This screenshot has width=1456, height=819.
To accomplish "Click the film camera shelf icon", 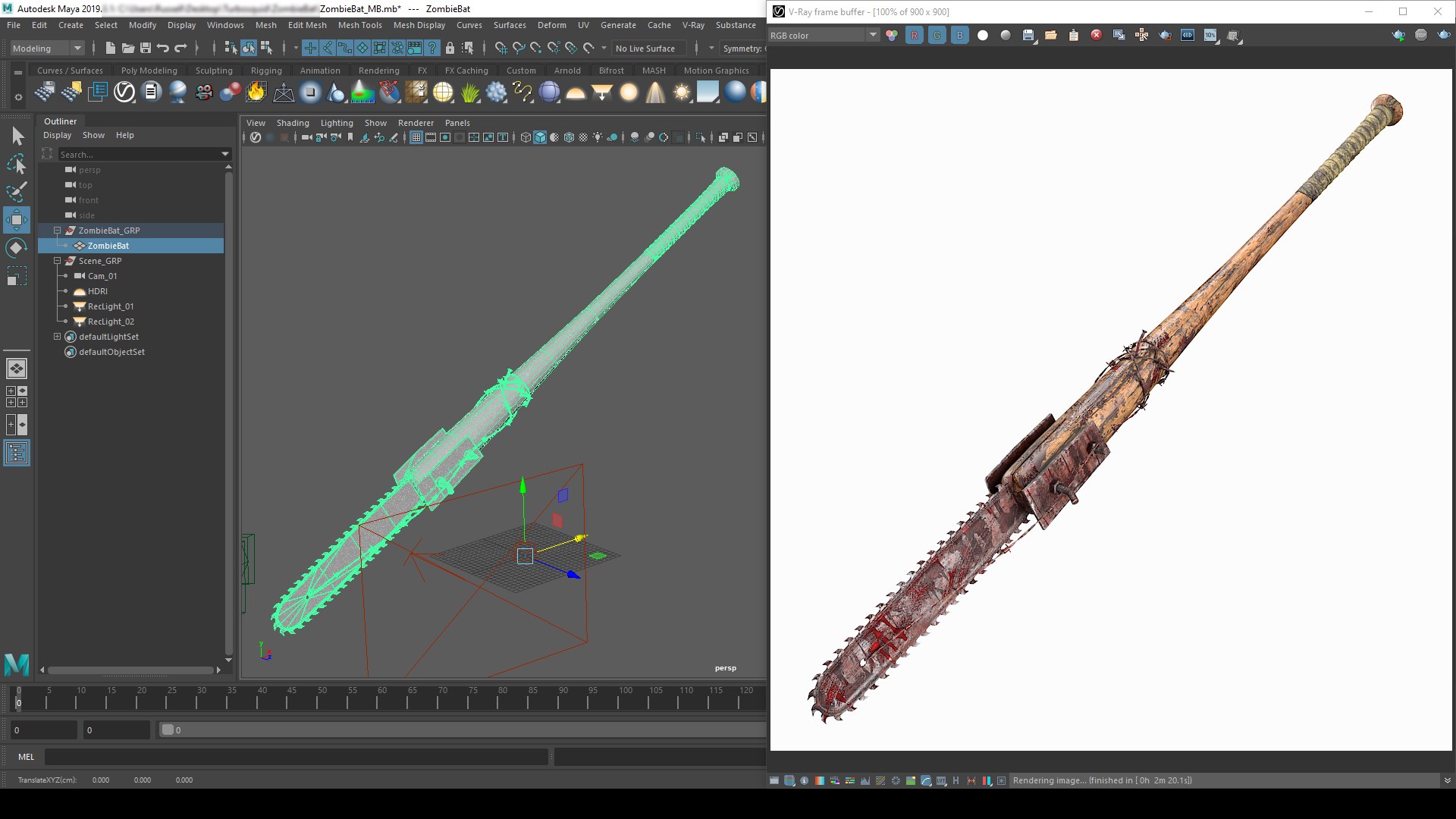I will point(204,92).
